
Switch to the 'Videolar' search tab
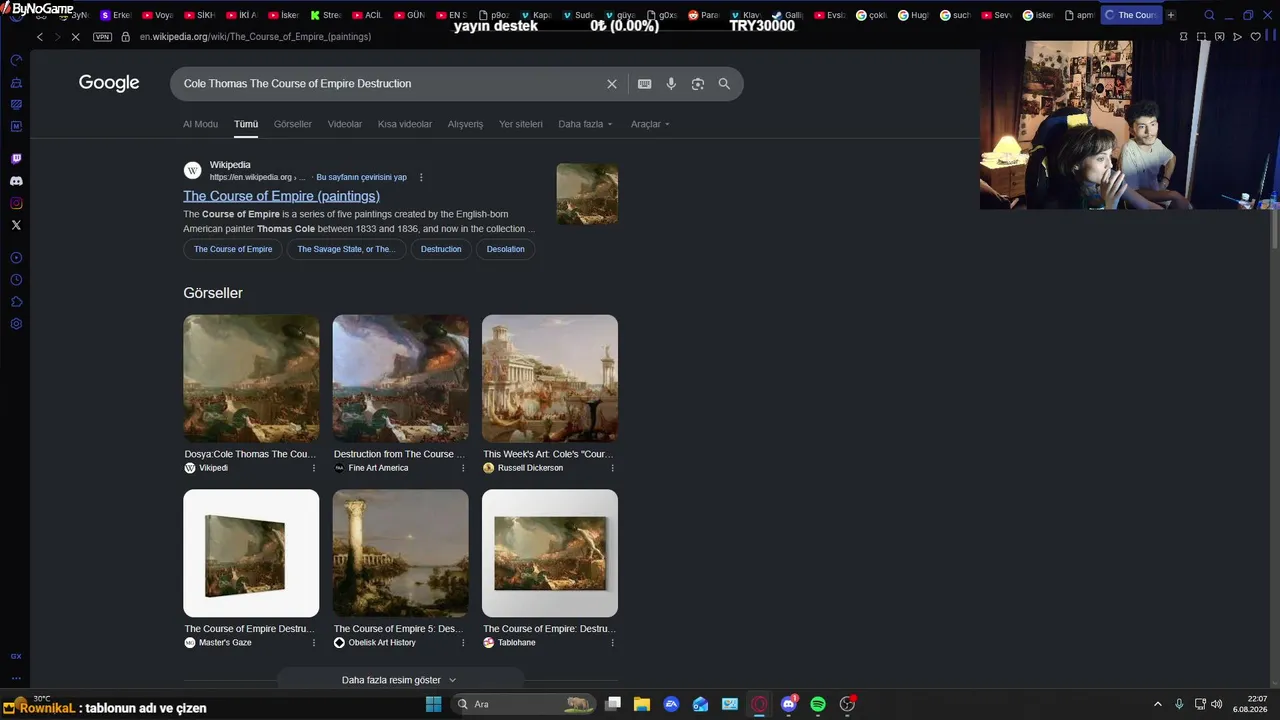click(345, 124)
